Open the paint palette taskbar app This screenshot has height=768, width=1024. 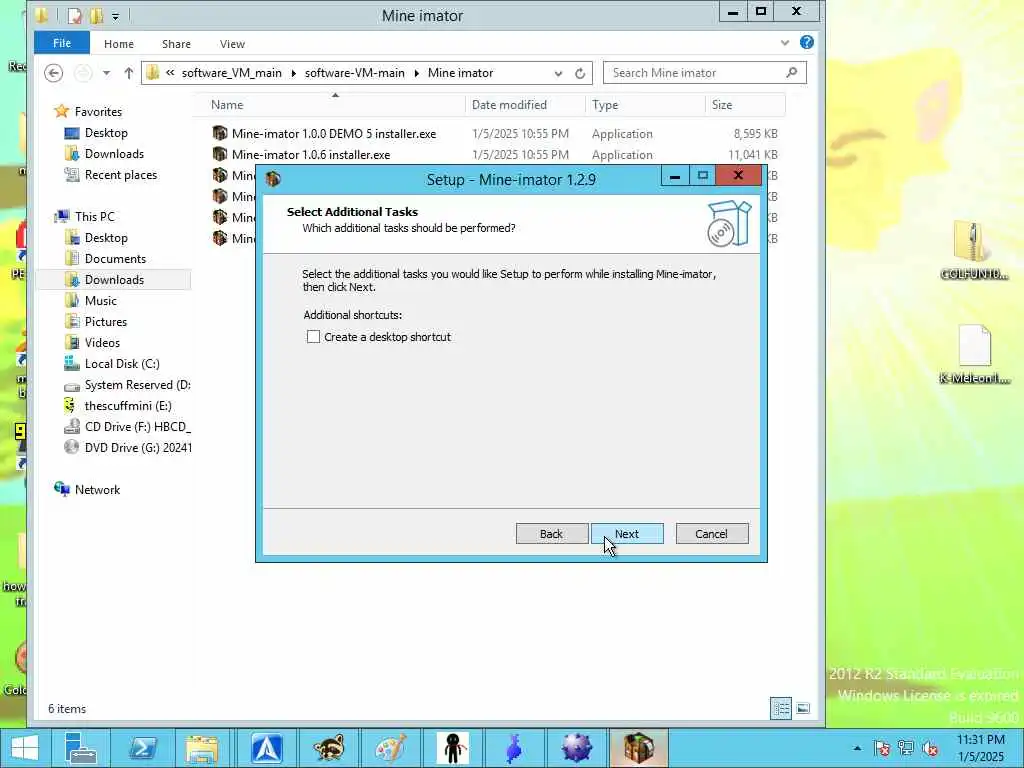(391, 748)
